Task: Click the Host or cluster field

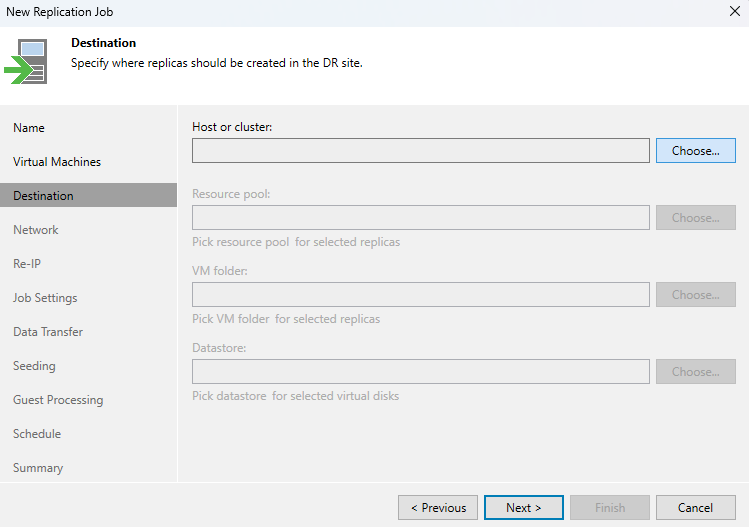Action: click(x=420, y=151)
